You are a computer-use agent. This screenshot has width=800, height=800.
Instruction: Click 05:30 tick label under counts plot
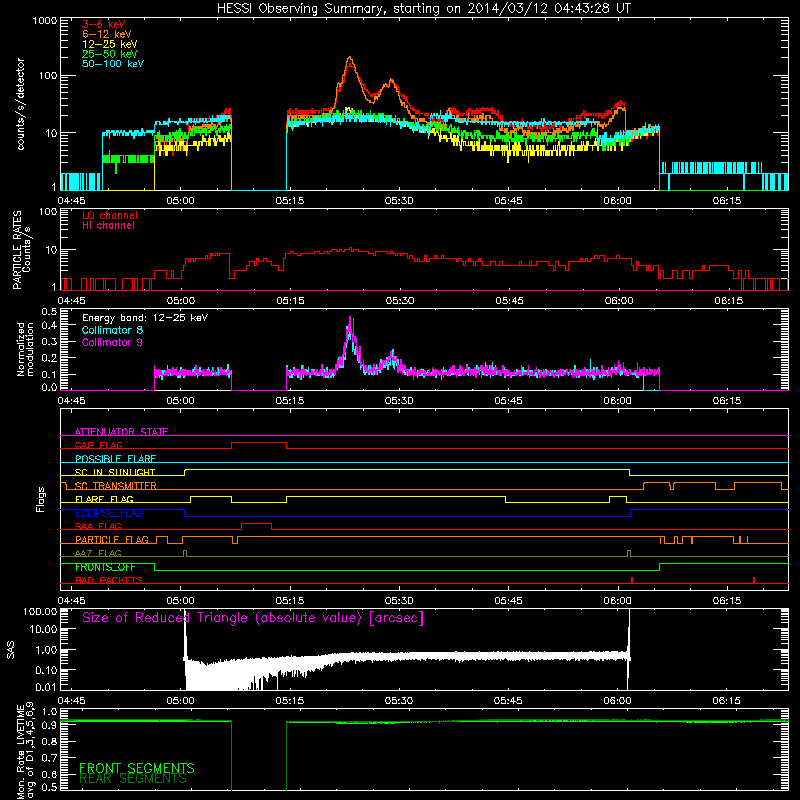(x=399, y=201)
